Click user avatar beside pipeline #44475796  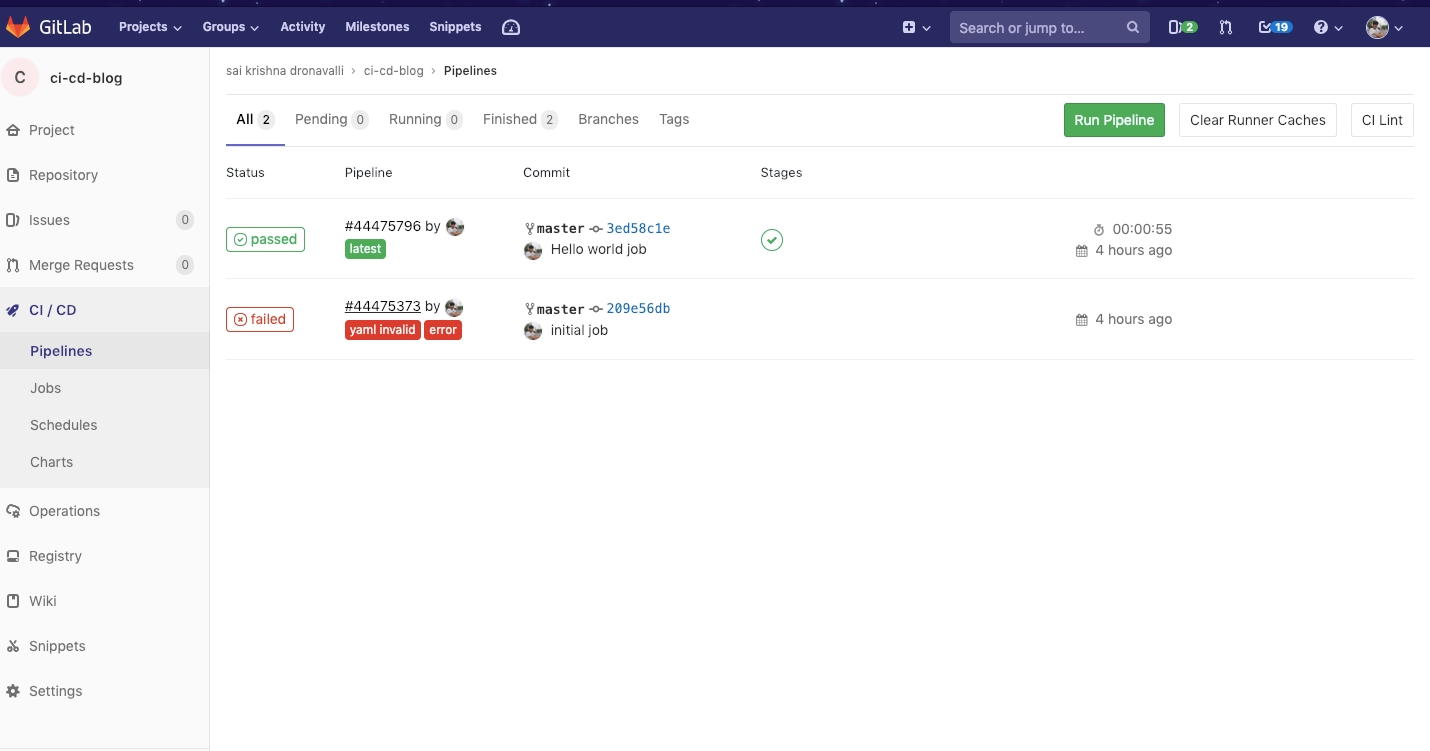(x=455, y=227)
